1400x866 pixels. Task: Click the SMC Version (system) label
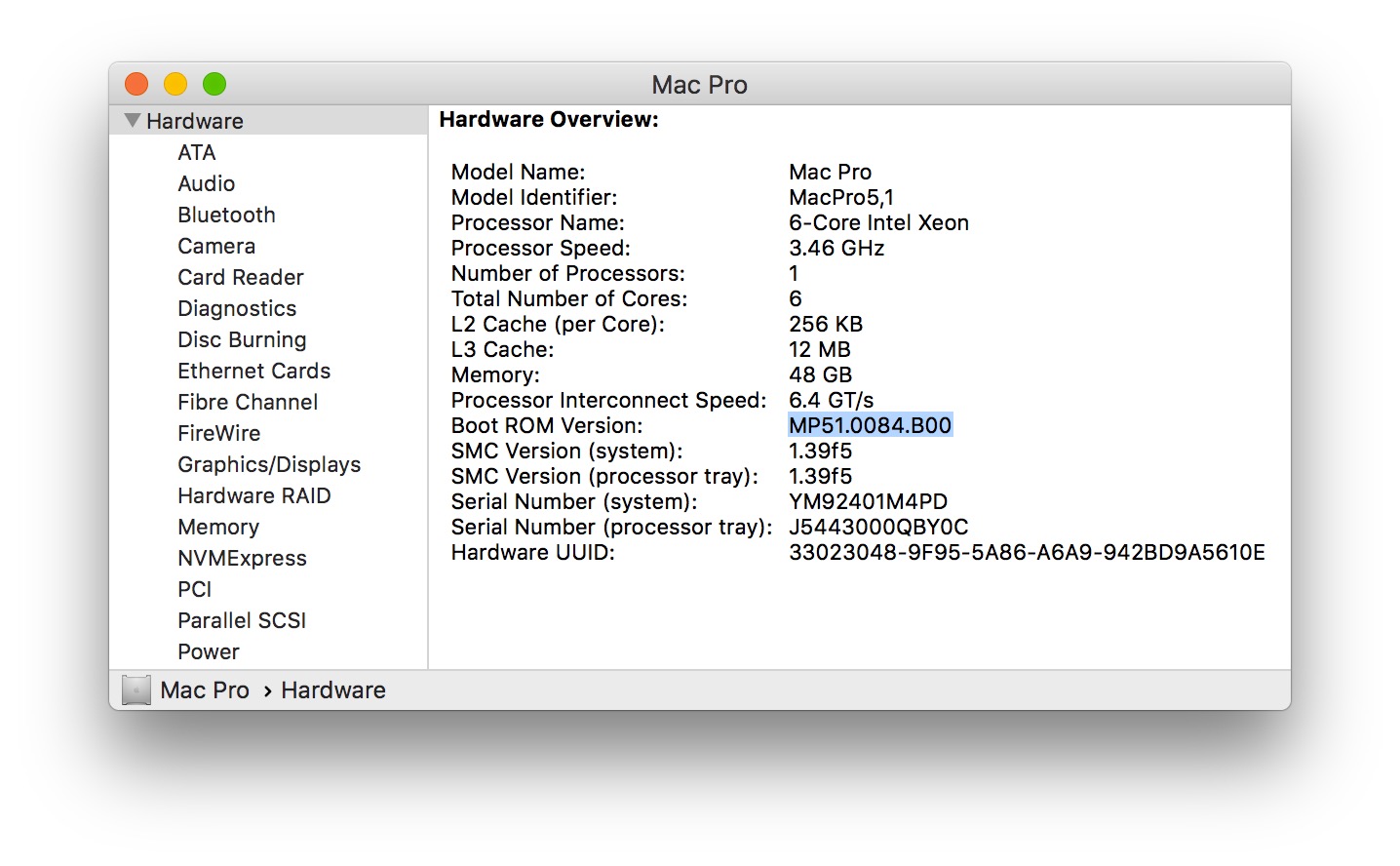pyautogui.click(x=566, y=451)
